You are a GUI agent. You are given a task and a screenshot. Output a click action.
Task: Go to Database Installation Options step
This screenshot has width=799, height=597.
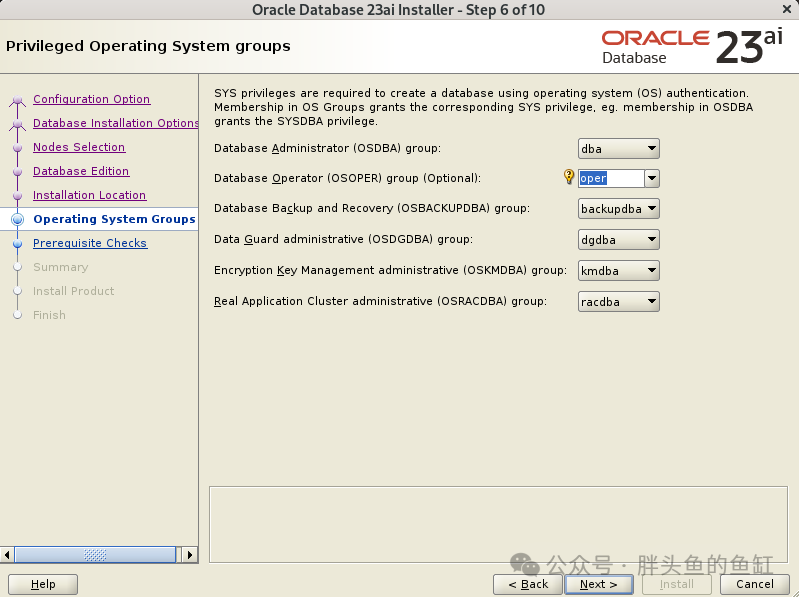116,123
